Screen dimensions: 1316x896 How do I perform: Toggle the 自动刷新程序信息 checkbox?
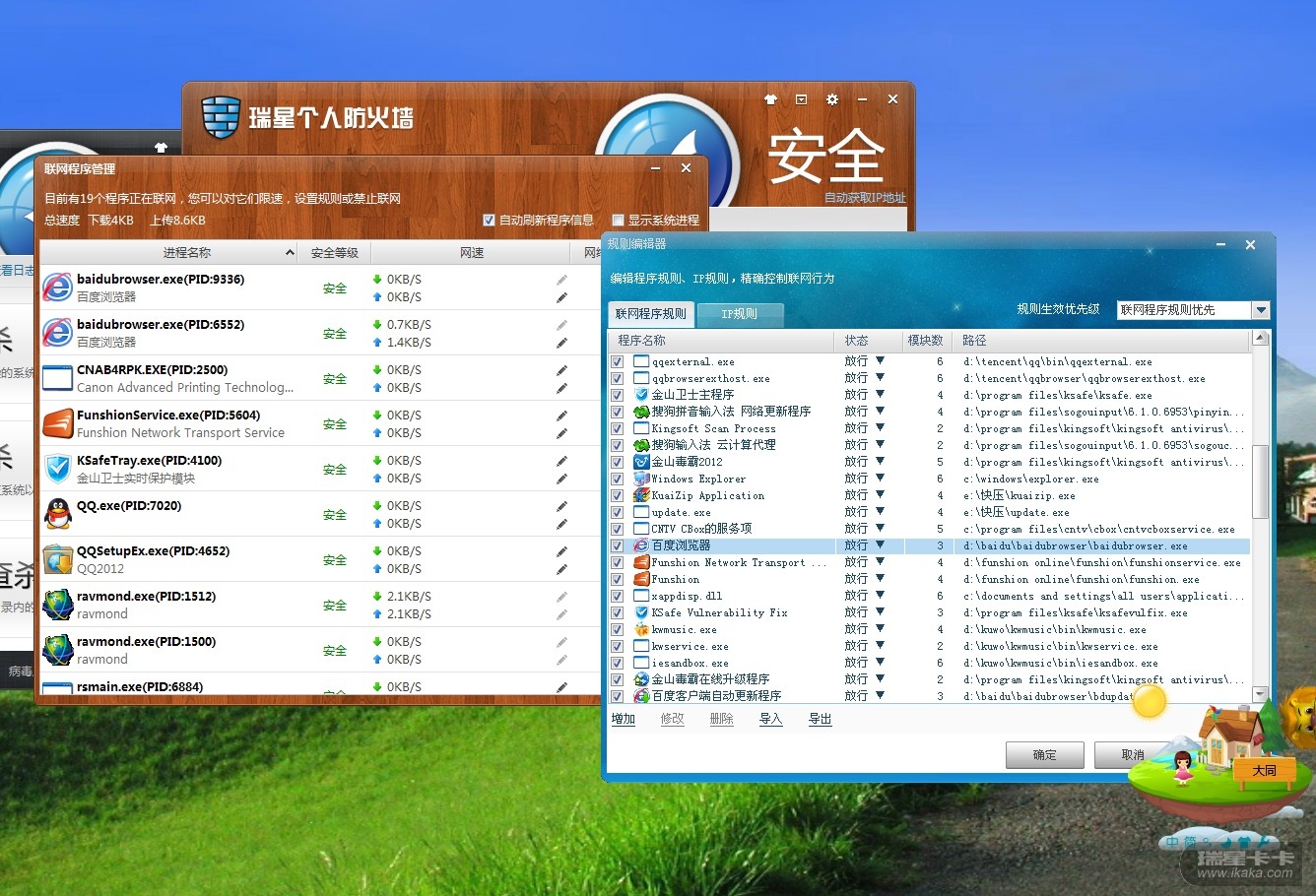pyautogui.click(x=489, y=220)
